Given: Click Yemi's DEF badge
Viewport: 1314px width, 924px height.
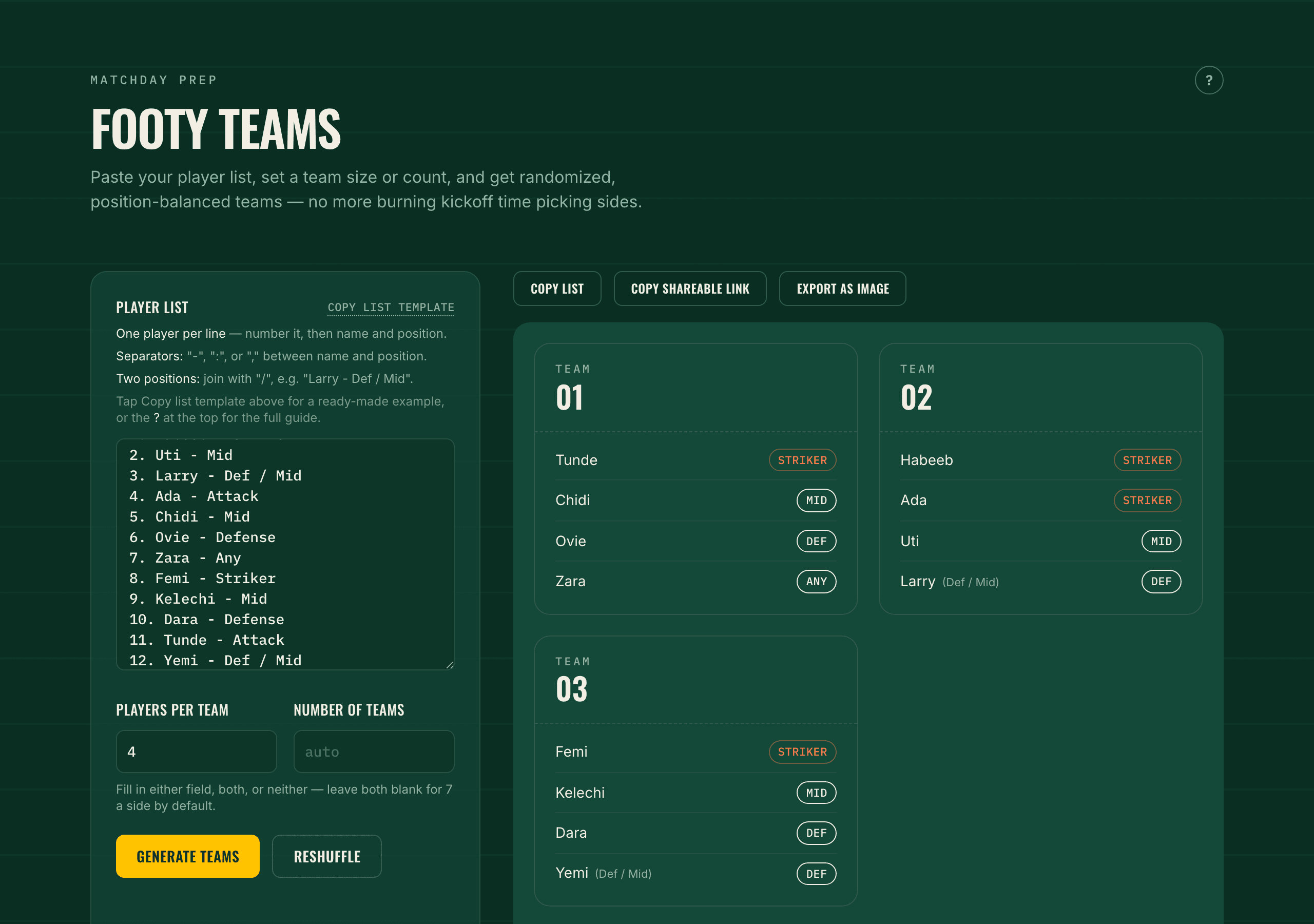Looking at the screenshot, I should pyautogui.click(x=816, y=874).
